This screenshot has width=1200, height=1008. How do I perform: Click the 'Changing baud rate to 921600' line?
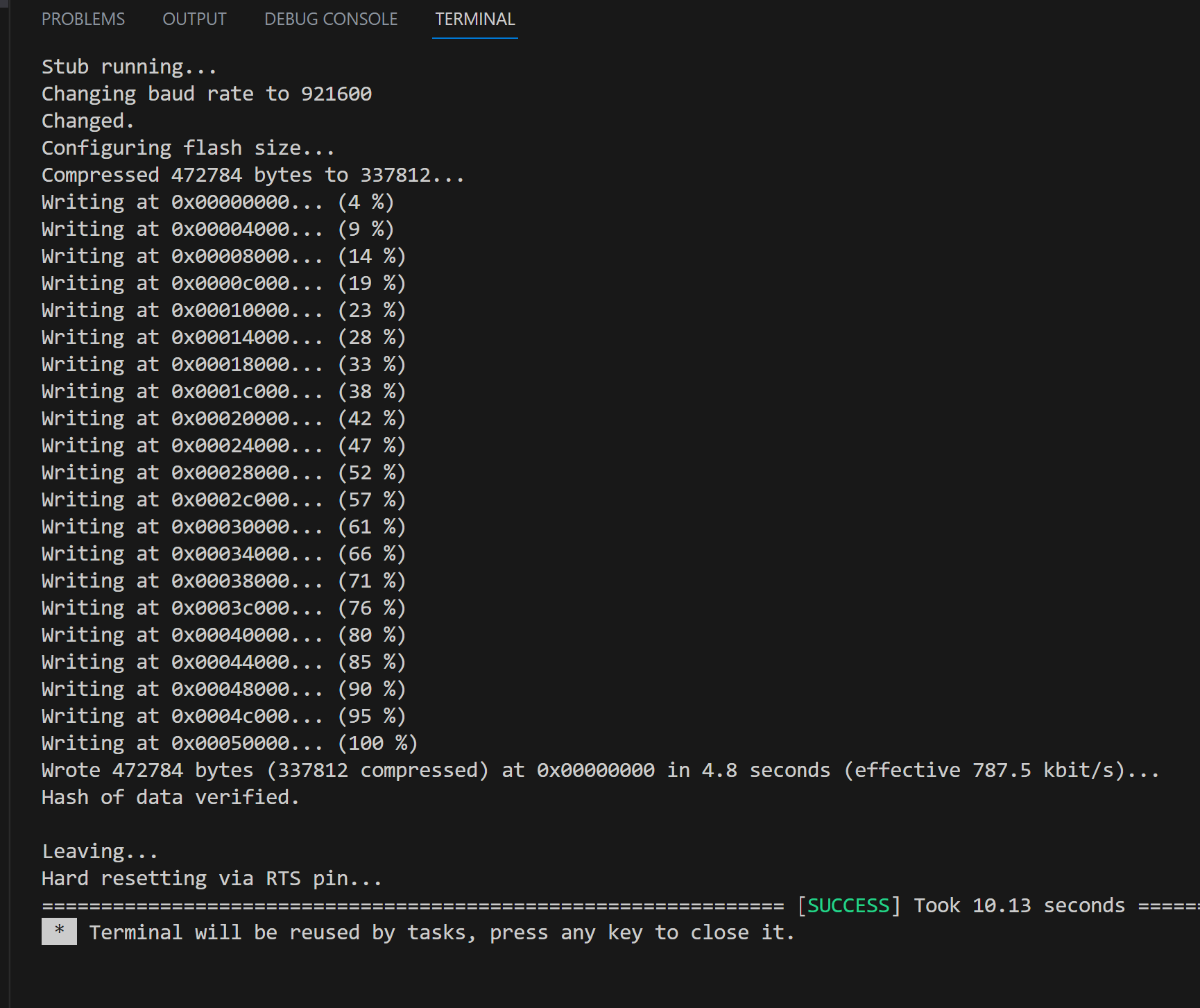tap(206, 93)
